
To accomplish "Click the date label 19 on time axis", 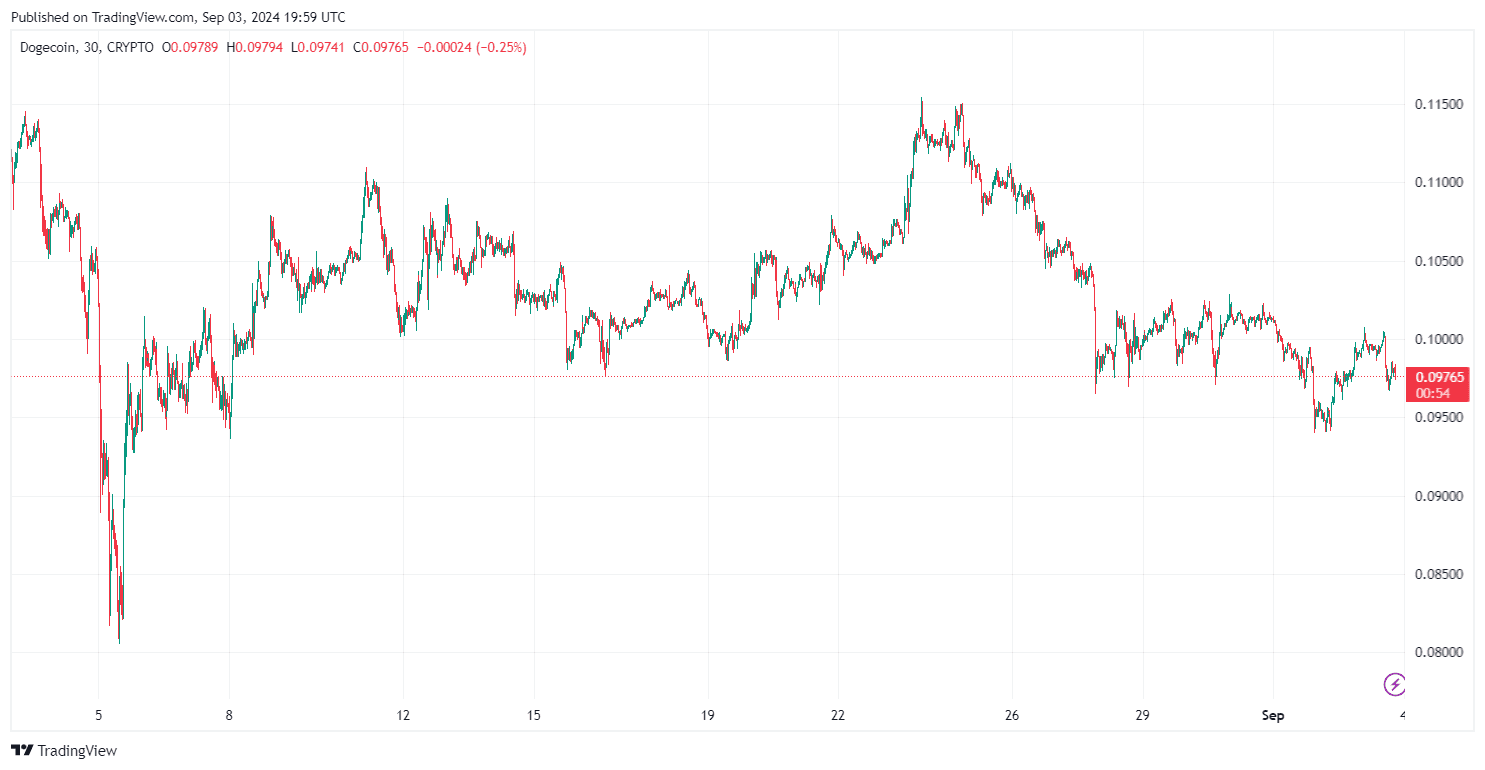I will click(708, 715).
